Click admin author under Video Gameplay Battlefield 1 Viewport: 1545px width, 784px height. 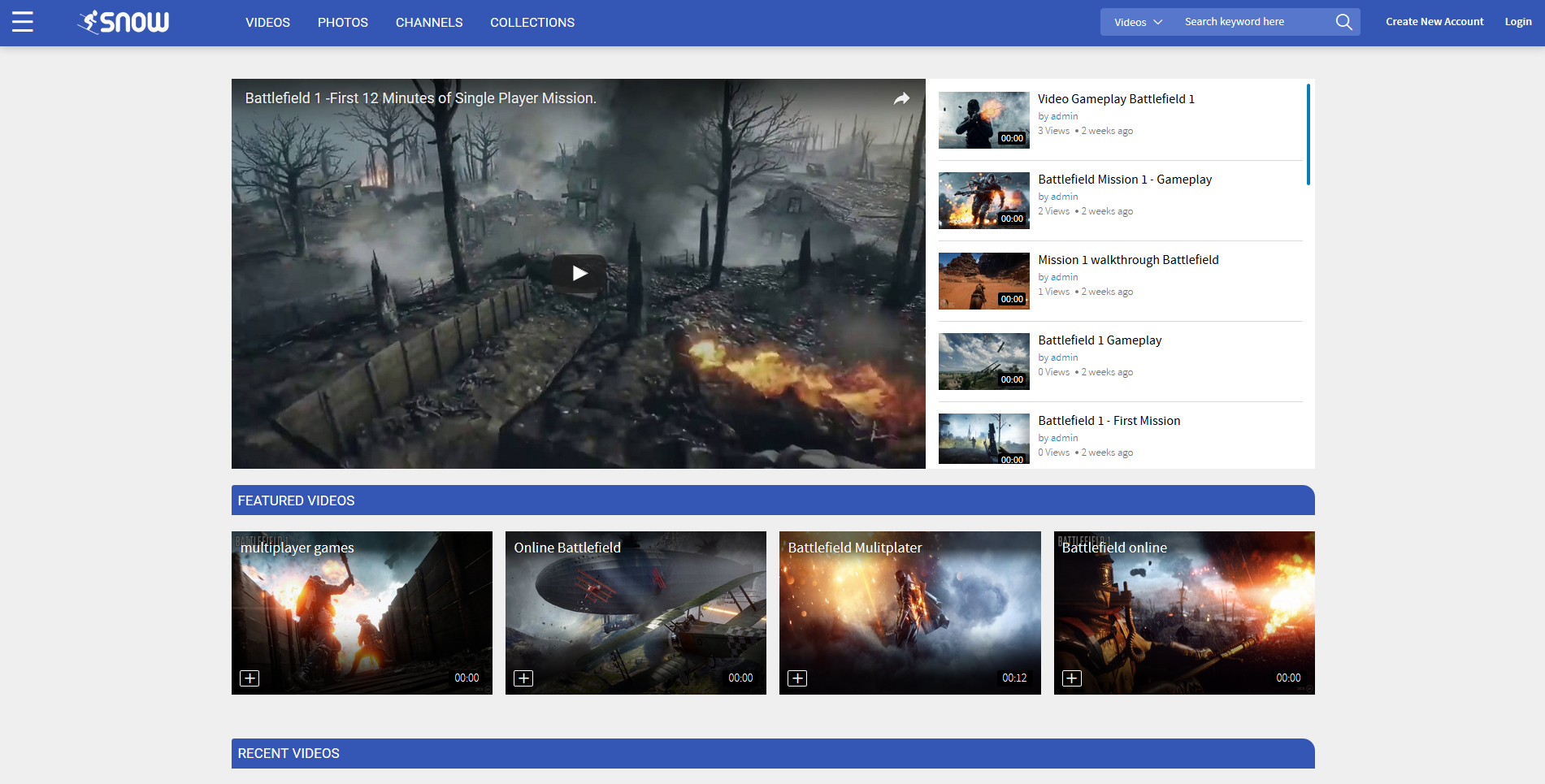tap(1064, 116)
